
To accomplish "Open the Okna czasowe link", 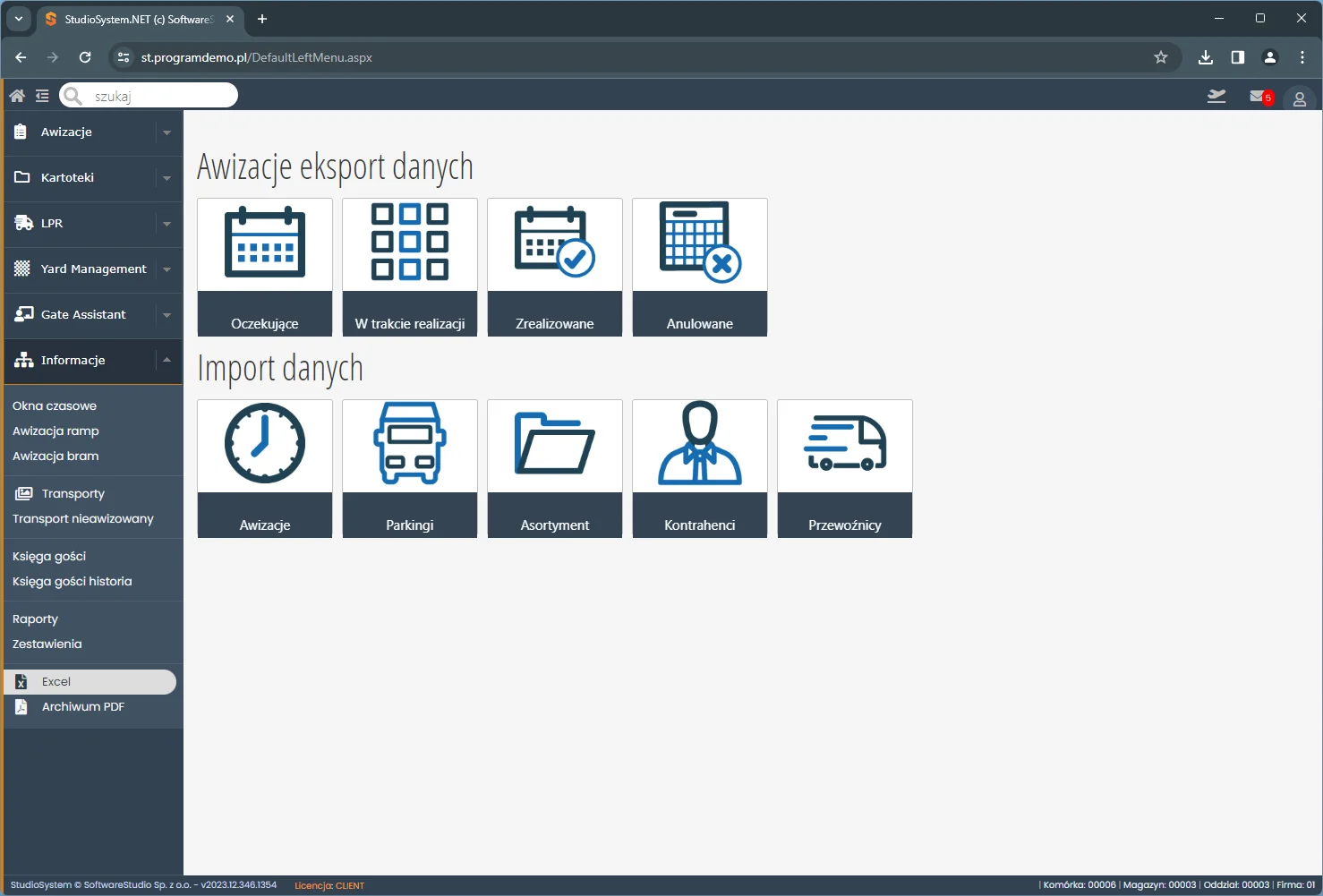I will point(55,405).
